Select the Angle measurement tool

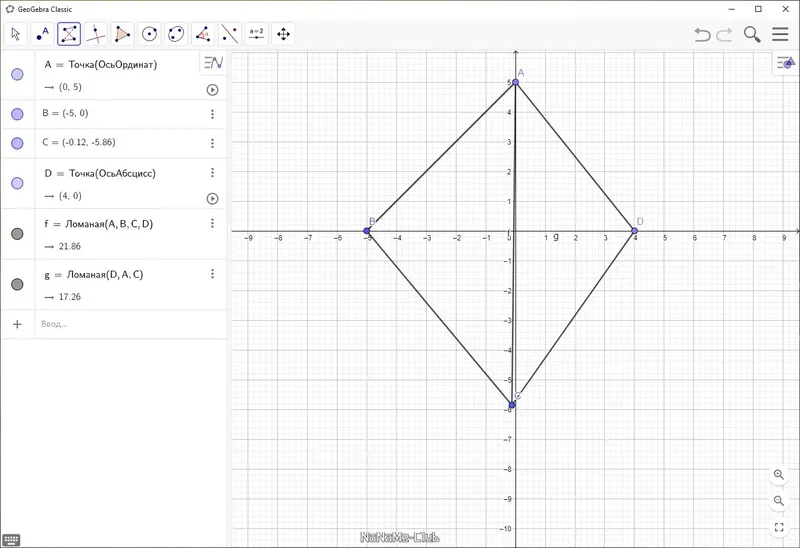[x=203, y=34]
